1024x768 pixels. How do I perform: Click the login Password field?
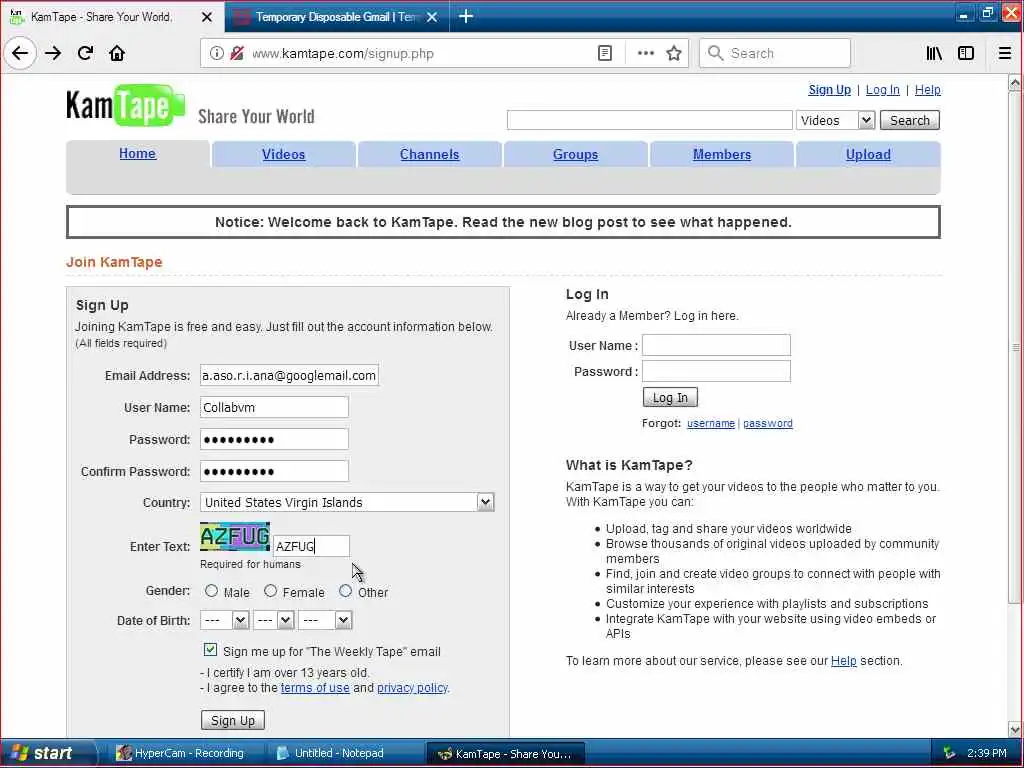pos(716,371)
